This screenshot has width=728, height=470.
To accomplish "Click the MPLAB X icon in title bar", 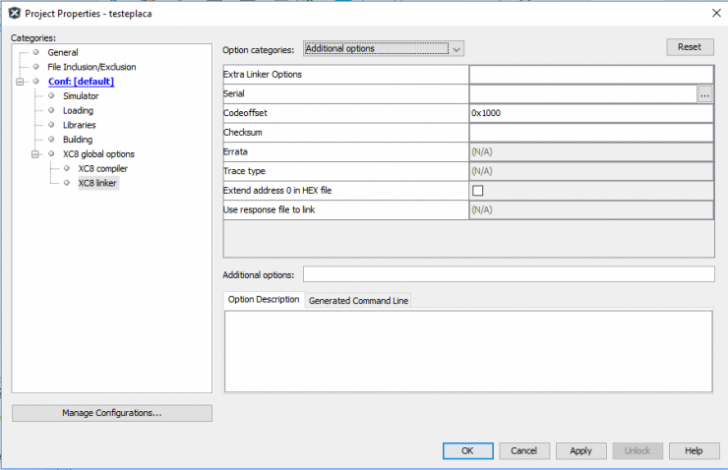I will (13, 12).
